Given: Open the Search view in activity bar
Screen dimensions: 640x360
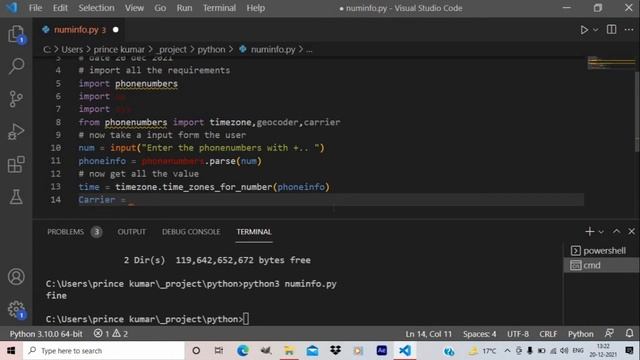Looking at the screenshot, I should pos(16,66).
